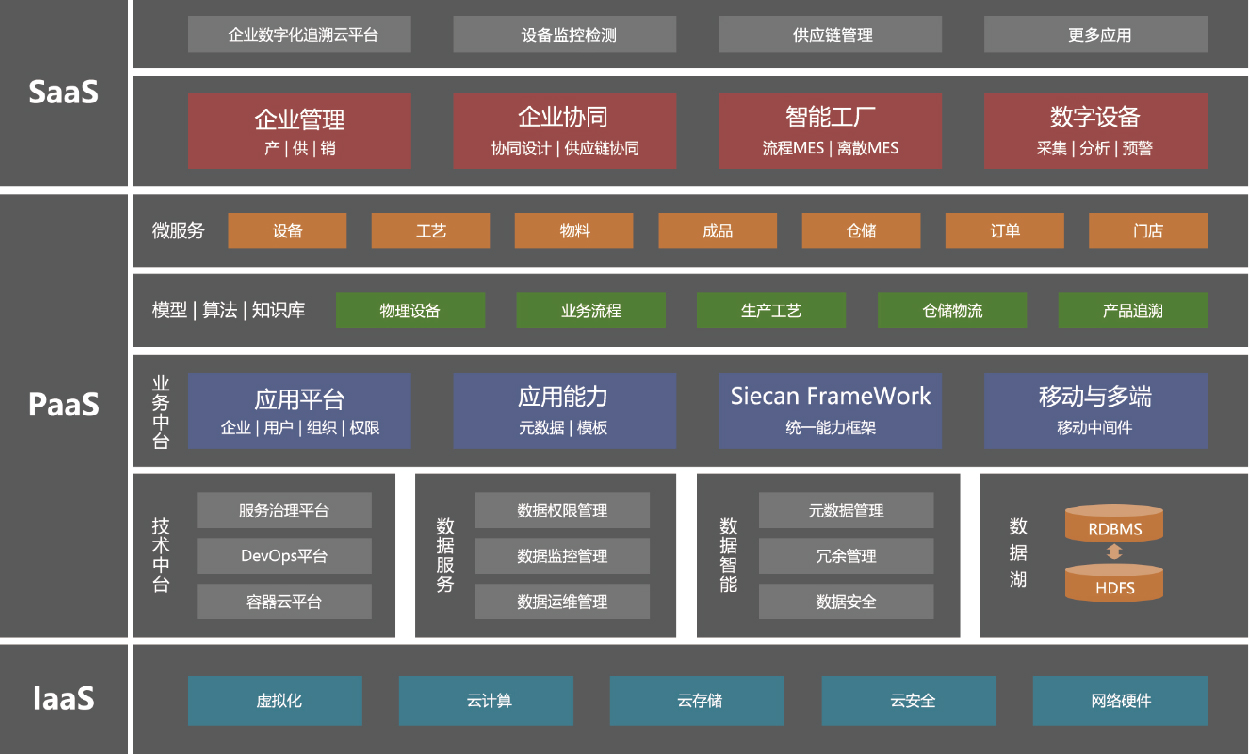Click the 仓储 microservice block
This screenshot has height=754, width=1249.
point(861,231)
